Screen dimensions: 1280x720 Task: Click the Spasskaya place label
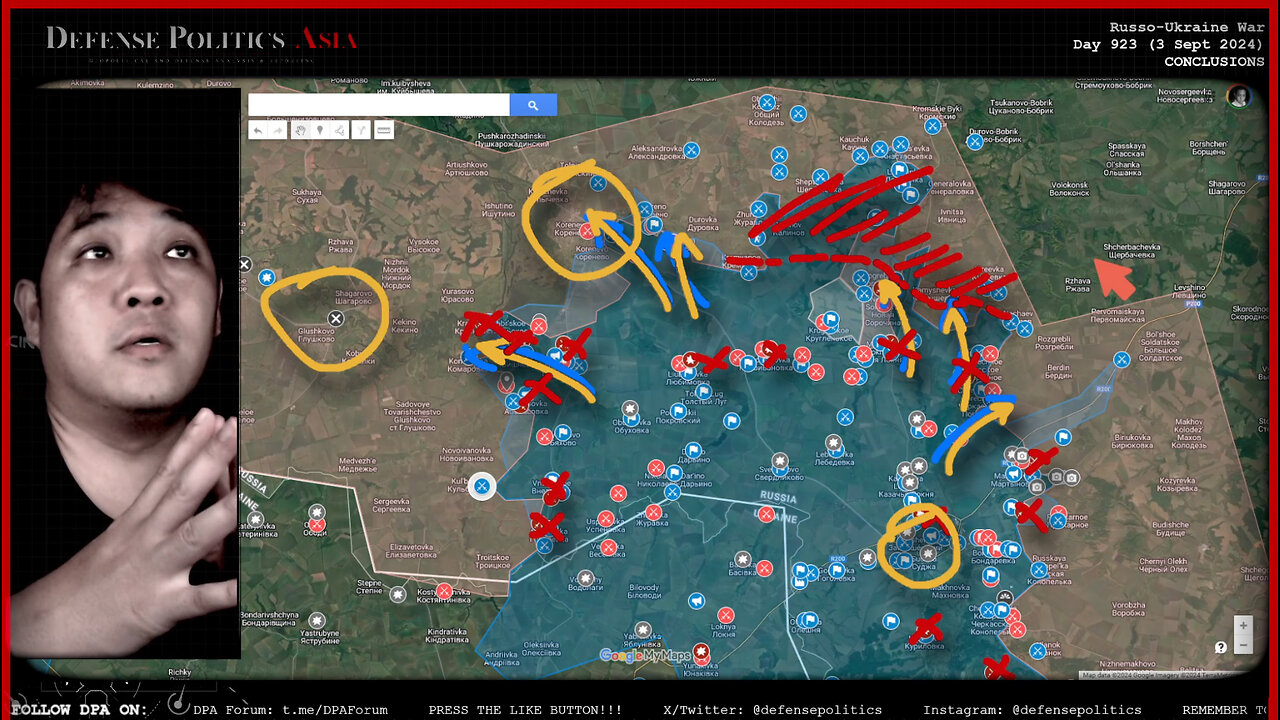(x=1126, y=150)
